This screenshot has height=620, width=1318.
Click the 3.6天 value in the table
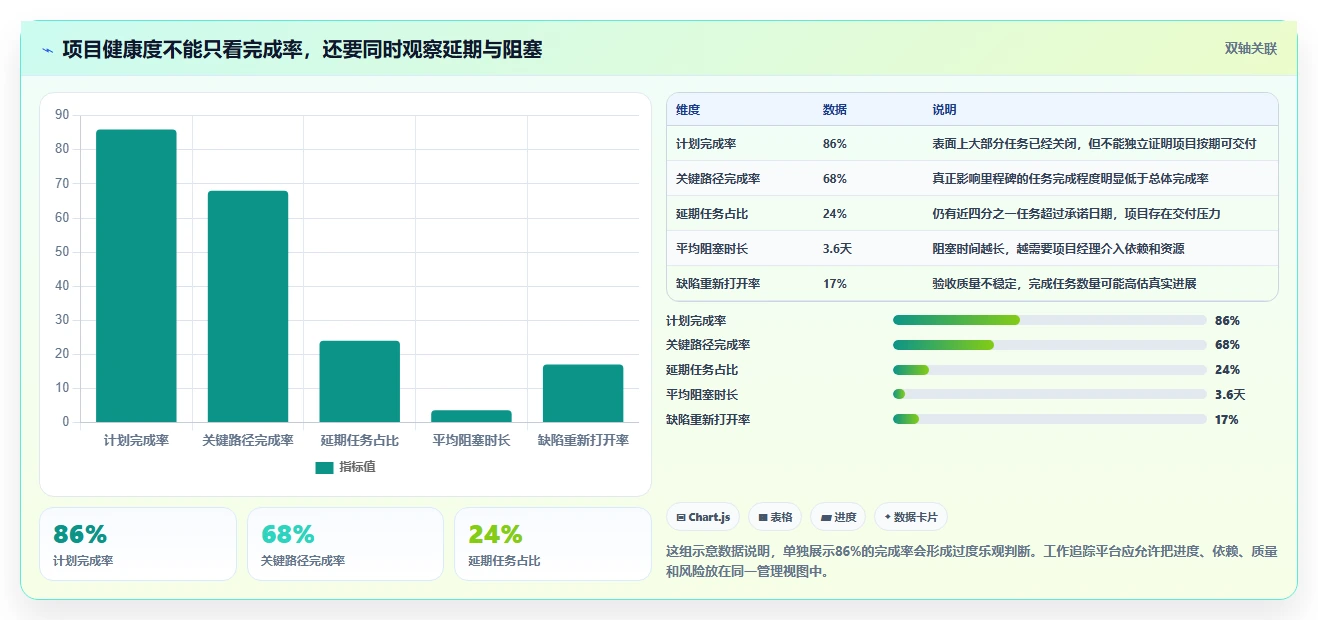(837, 248)
